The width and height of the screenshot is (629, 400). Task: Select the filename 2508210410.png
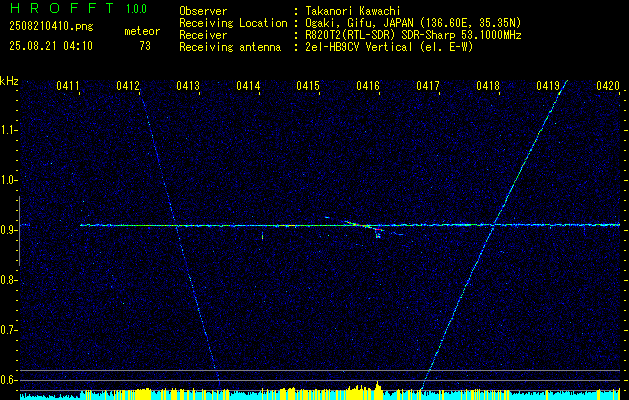51,26
